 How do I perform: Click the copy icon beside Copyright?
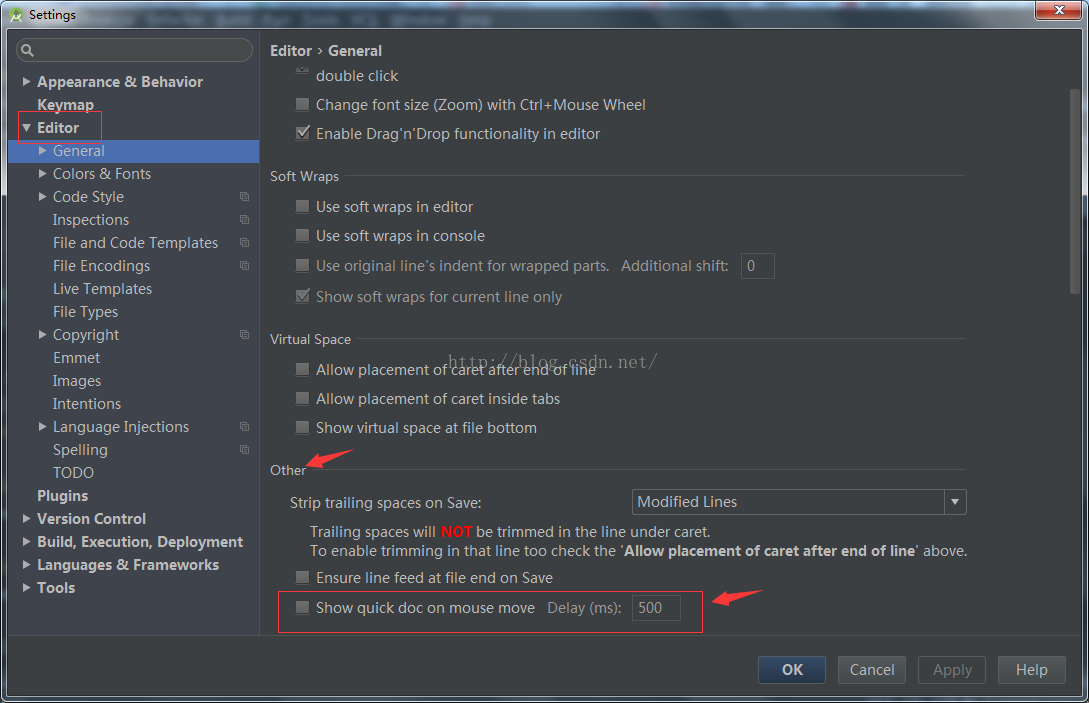tap(244, 335)
